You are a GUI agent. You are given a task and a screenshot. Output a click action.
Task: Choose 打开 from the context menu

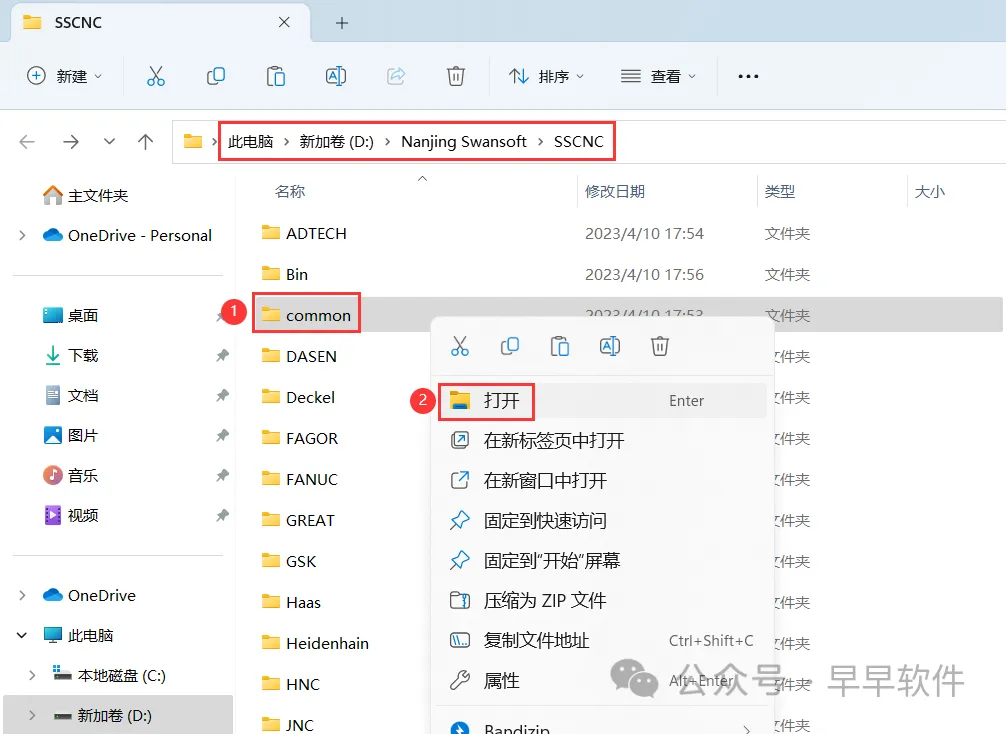[602, 401]
